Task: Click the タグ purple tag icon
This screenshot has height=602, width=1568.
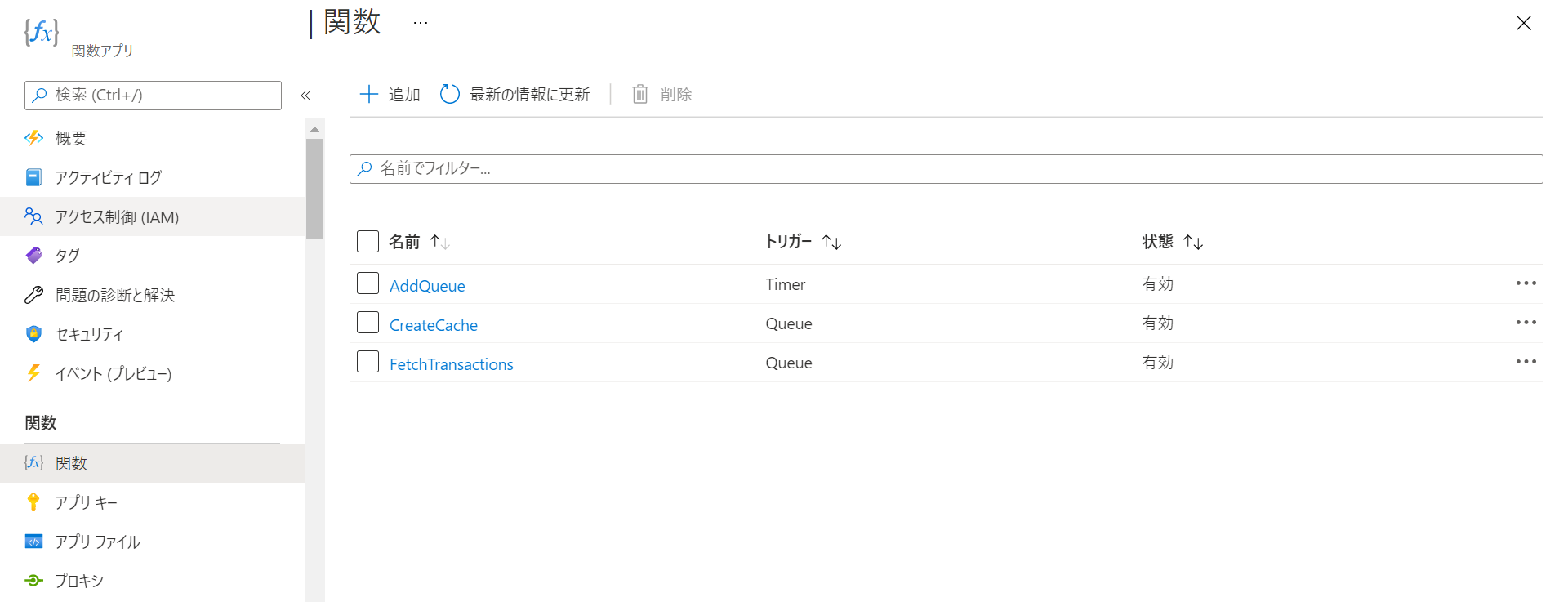Action: pyautogui.click(x=33, y=256)
